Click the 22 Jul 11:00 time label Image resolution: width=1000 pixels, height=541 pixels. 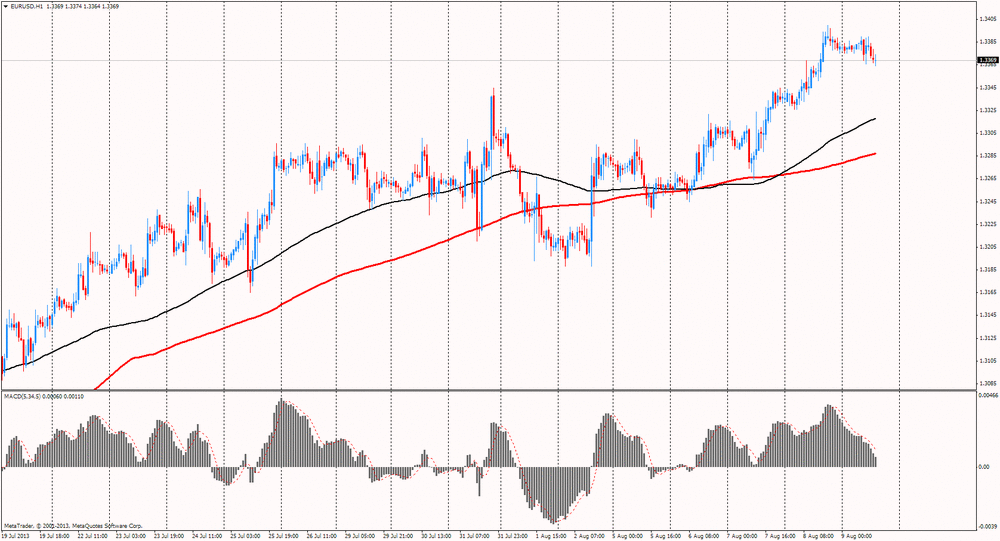(x=93, y=537)
